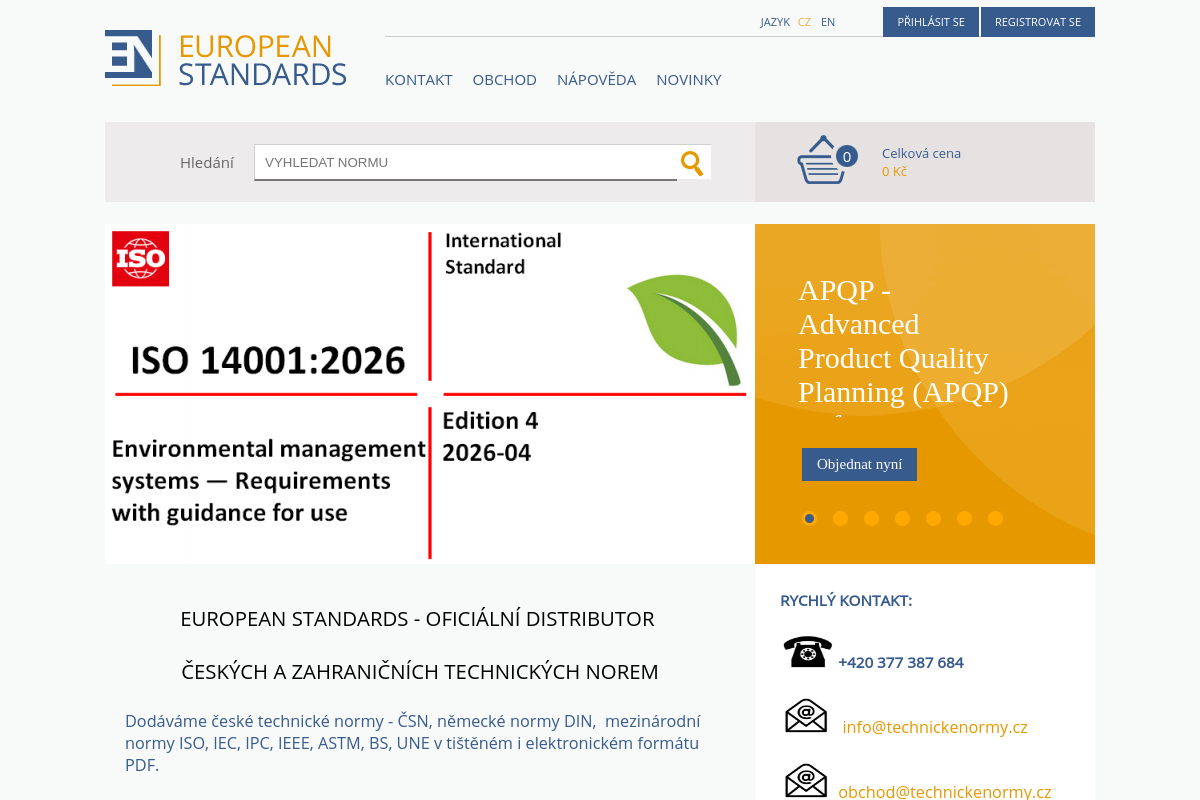Screen dimensions: 1200x800
Task: Open the KONTAKT menu item
Action: 419,80
